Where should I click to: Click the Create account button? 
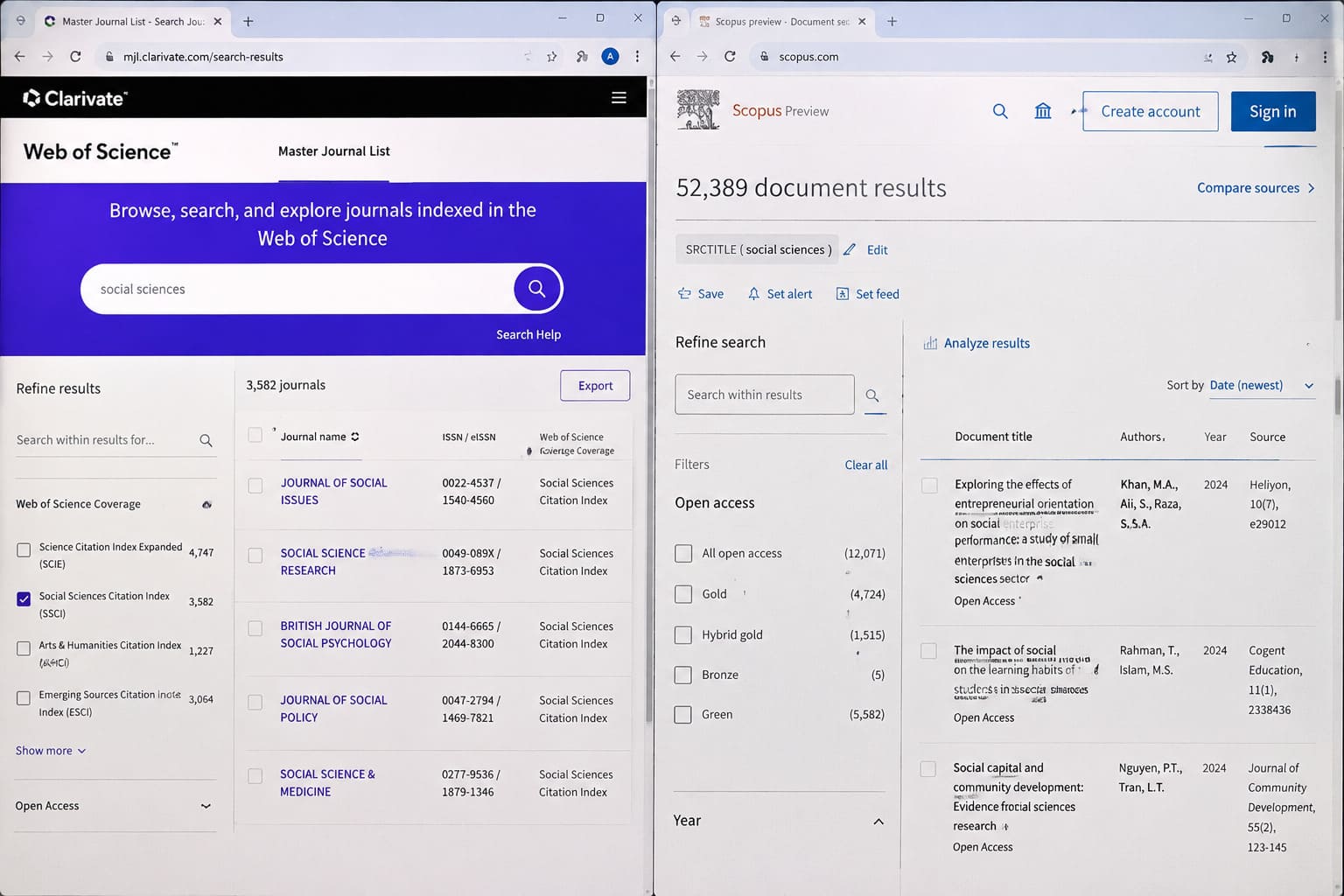click(1151, 111)
